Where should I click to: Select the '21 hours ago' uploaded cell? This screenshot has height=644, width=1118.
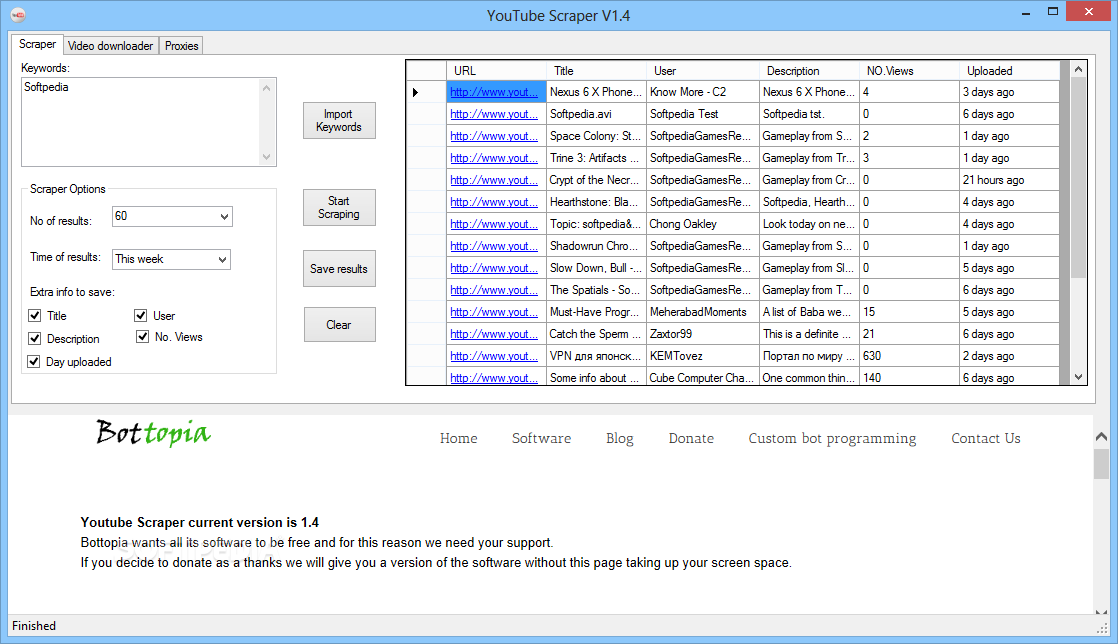pyautogui.click(x=1010, y=180)
